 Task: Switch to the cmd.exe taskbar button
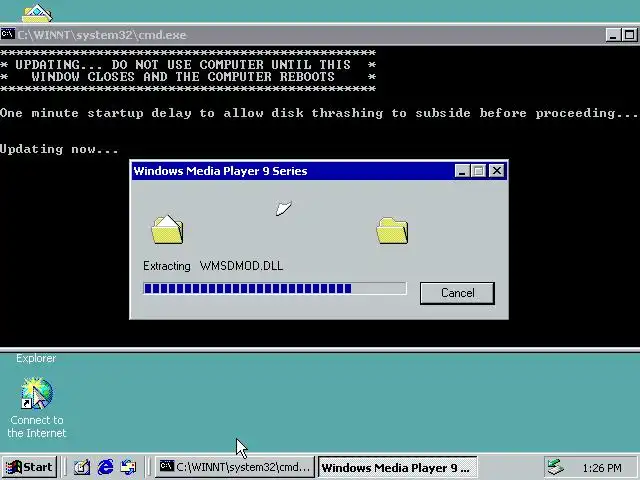(x=235, y=467)
